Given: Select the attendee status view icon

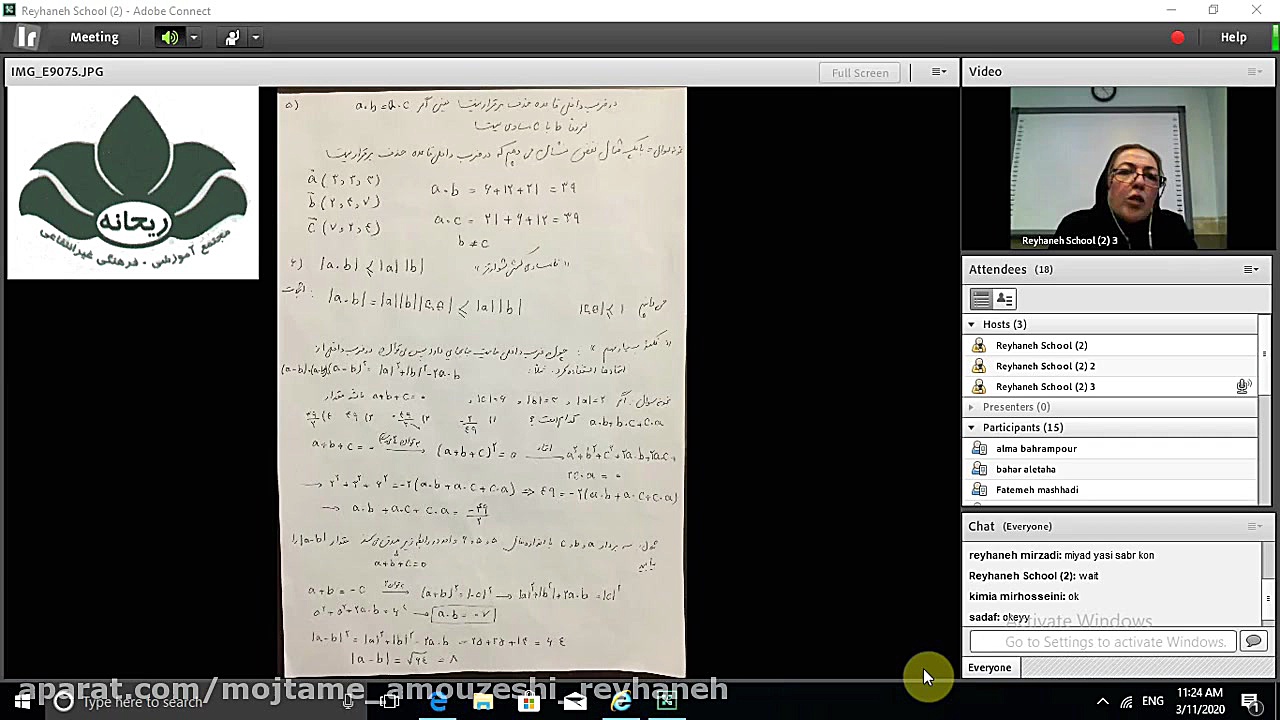Looking at the screenshot, I should pos(1004,299).
